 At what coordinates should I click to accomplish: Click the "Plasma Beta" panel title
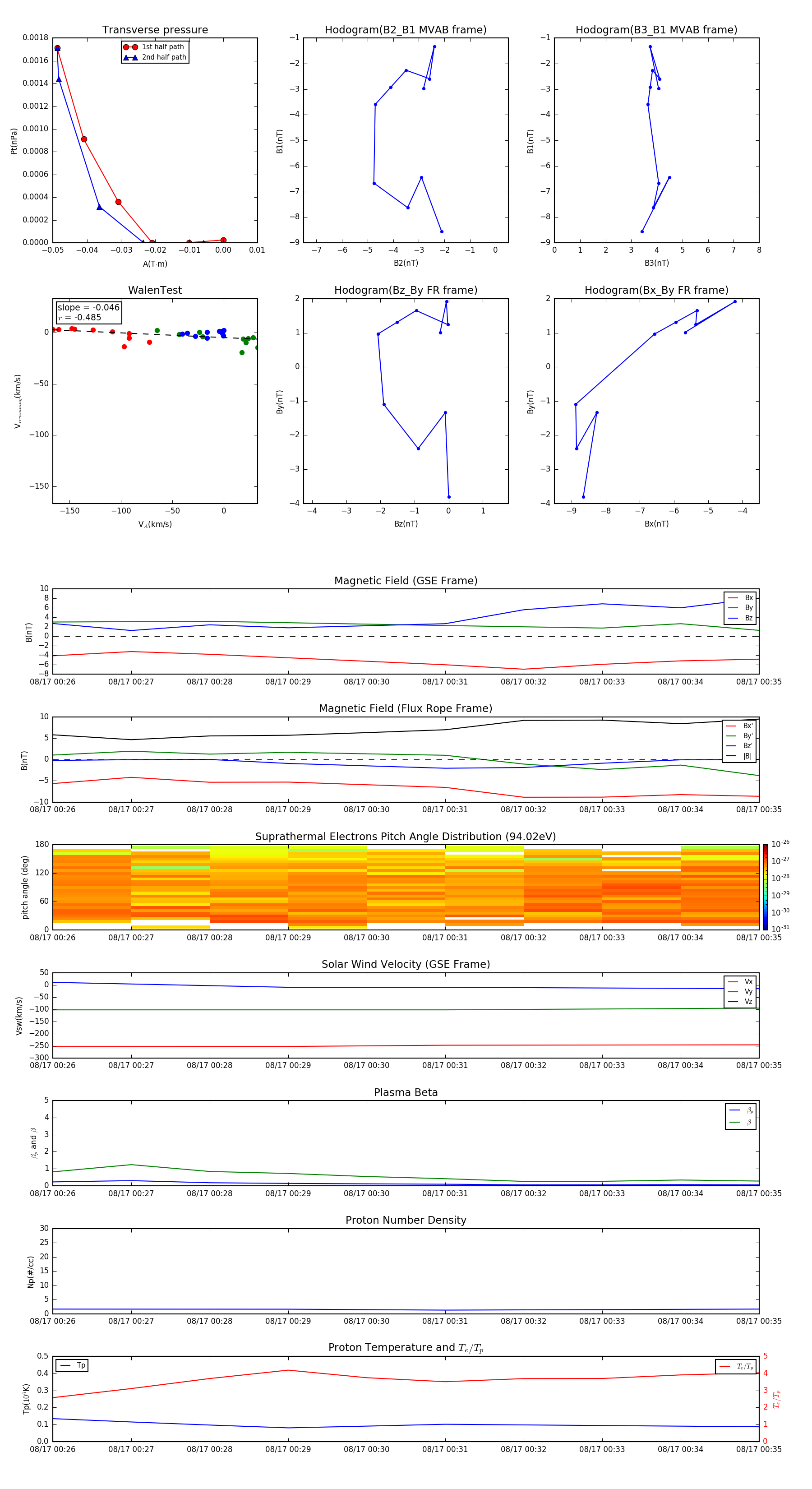406,1093
